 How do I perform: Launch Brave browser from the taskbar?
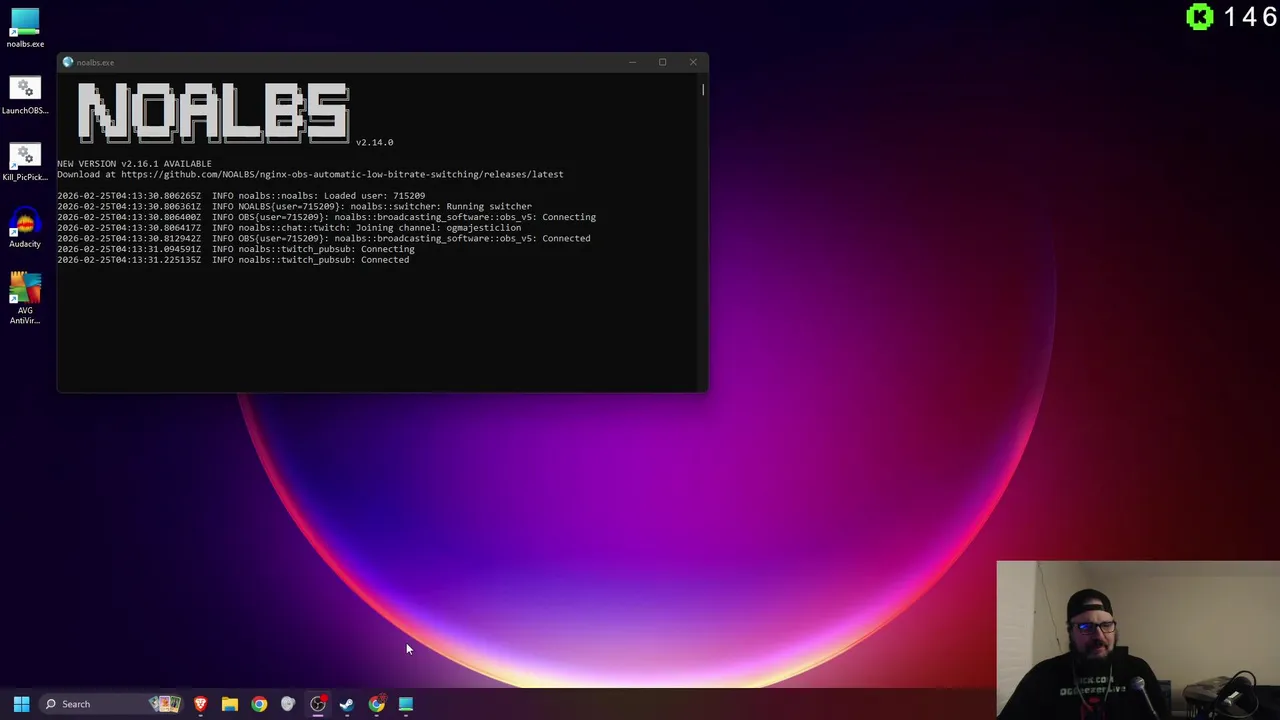click(200, 704)
